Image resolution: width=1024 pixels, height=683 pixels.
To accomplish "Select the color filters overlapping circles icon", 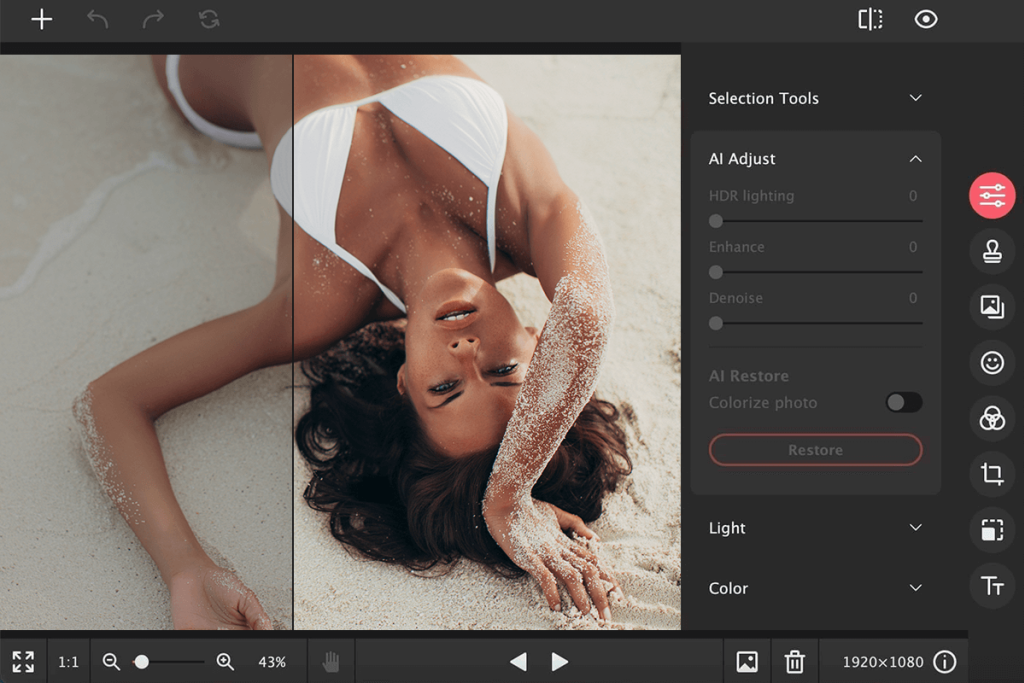I will pyautogui.click(x=991, y=419).
